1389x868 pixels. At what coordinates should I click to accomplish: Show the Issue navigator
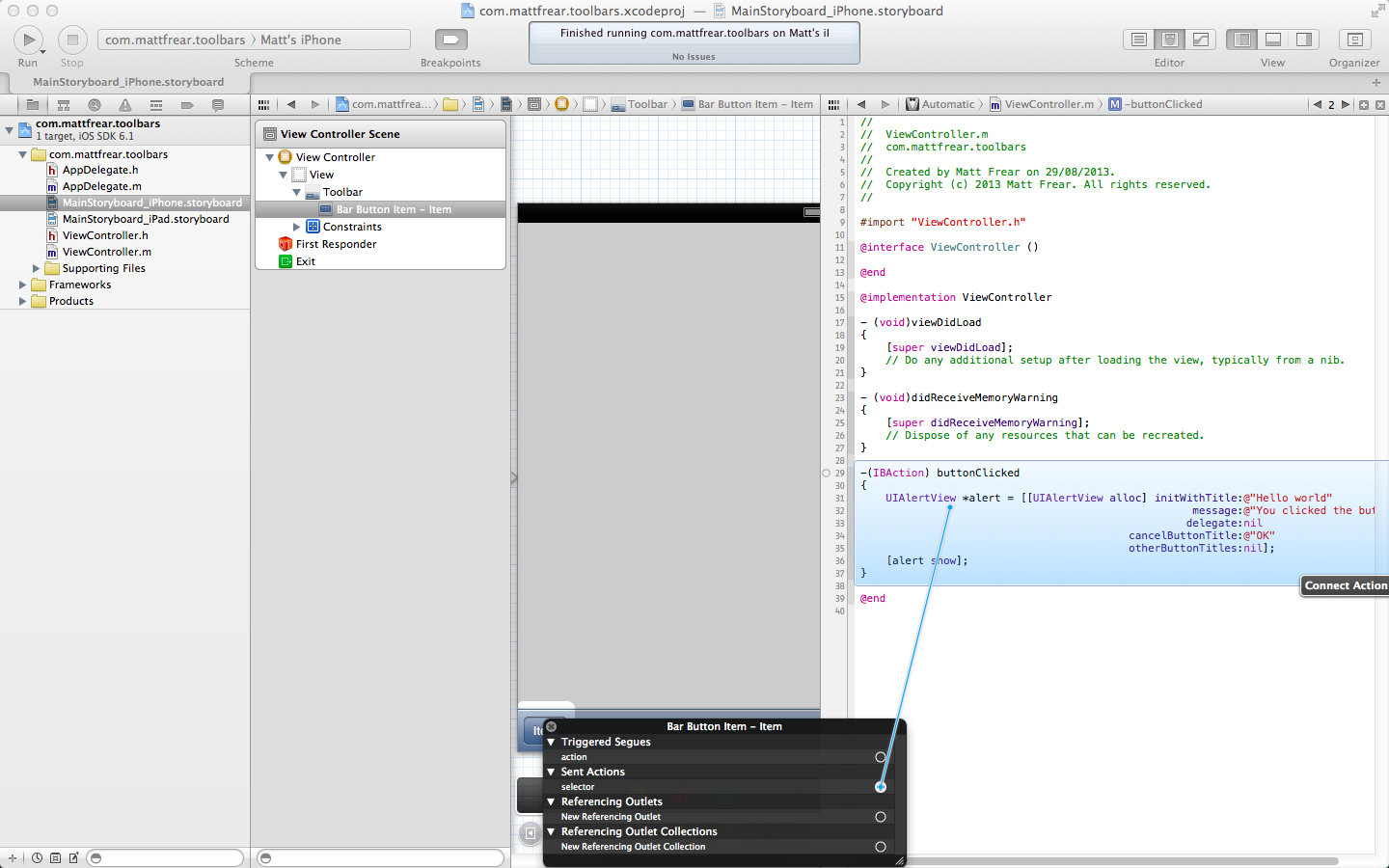click(125, 104)
